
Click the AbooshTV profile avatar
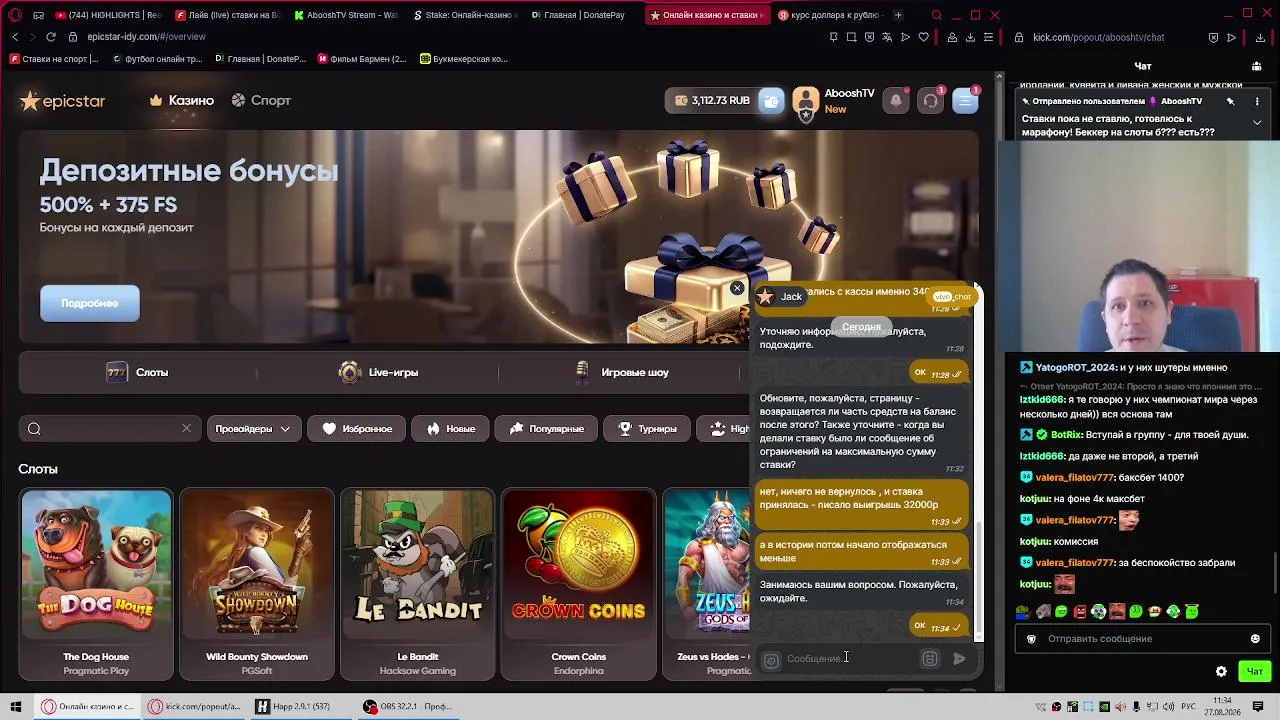point(806,100)
